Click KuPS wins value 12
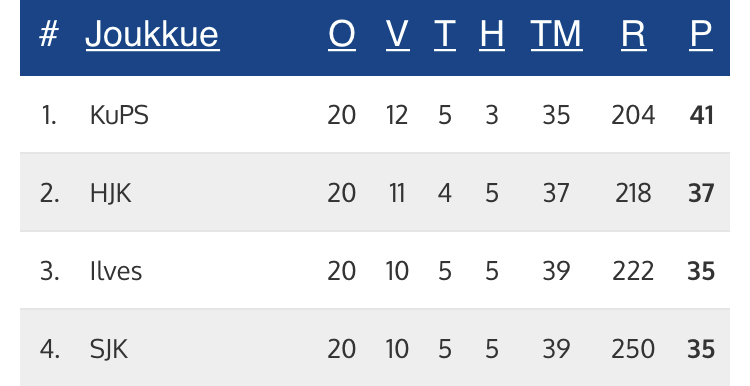750x386 pixels. coord(397,115)
